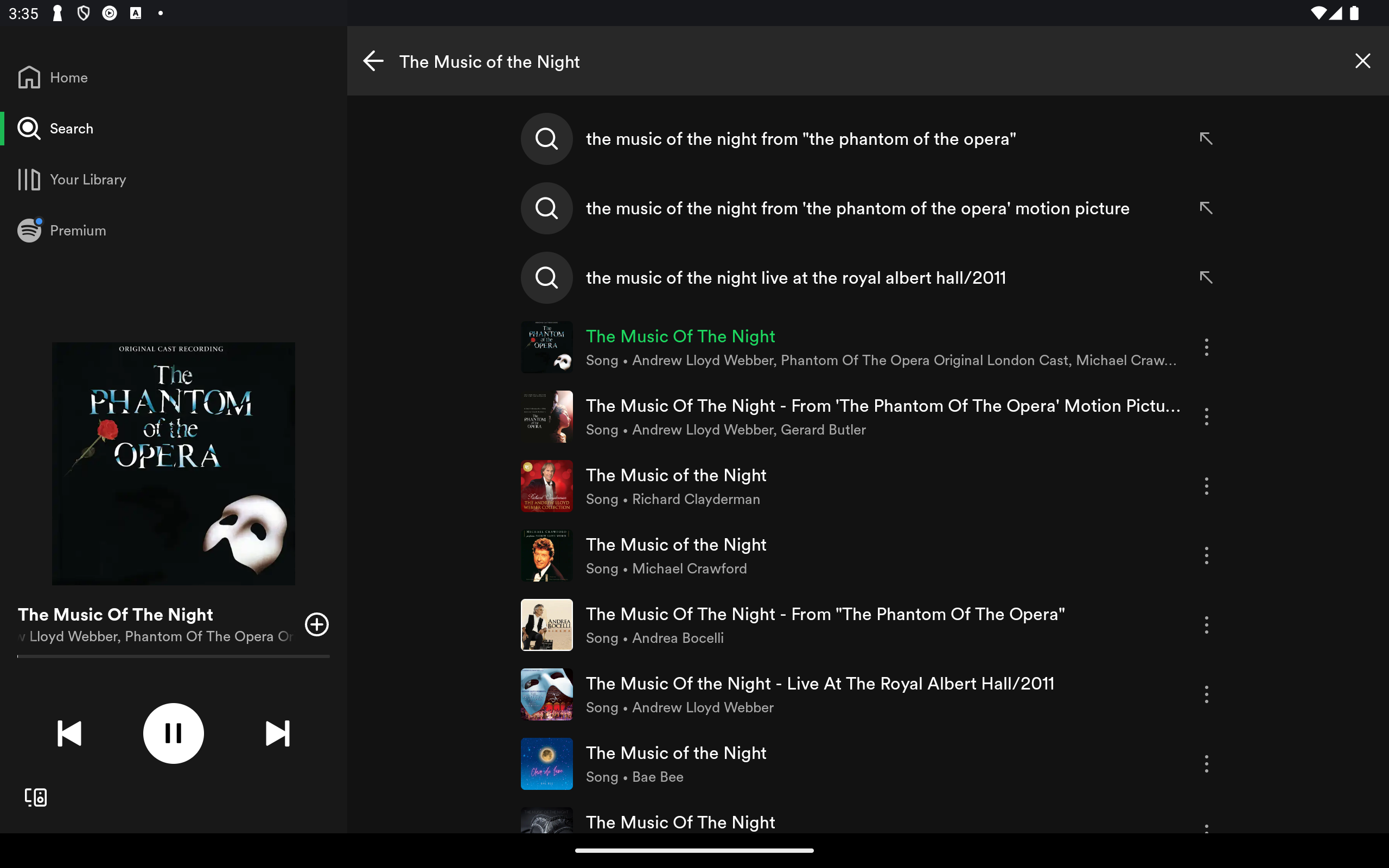The width and height of the screenshot is (1389, 868).
Task: Search icon beside the 'motion picture' suggestion
Action: (x=546, y=208)
